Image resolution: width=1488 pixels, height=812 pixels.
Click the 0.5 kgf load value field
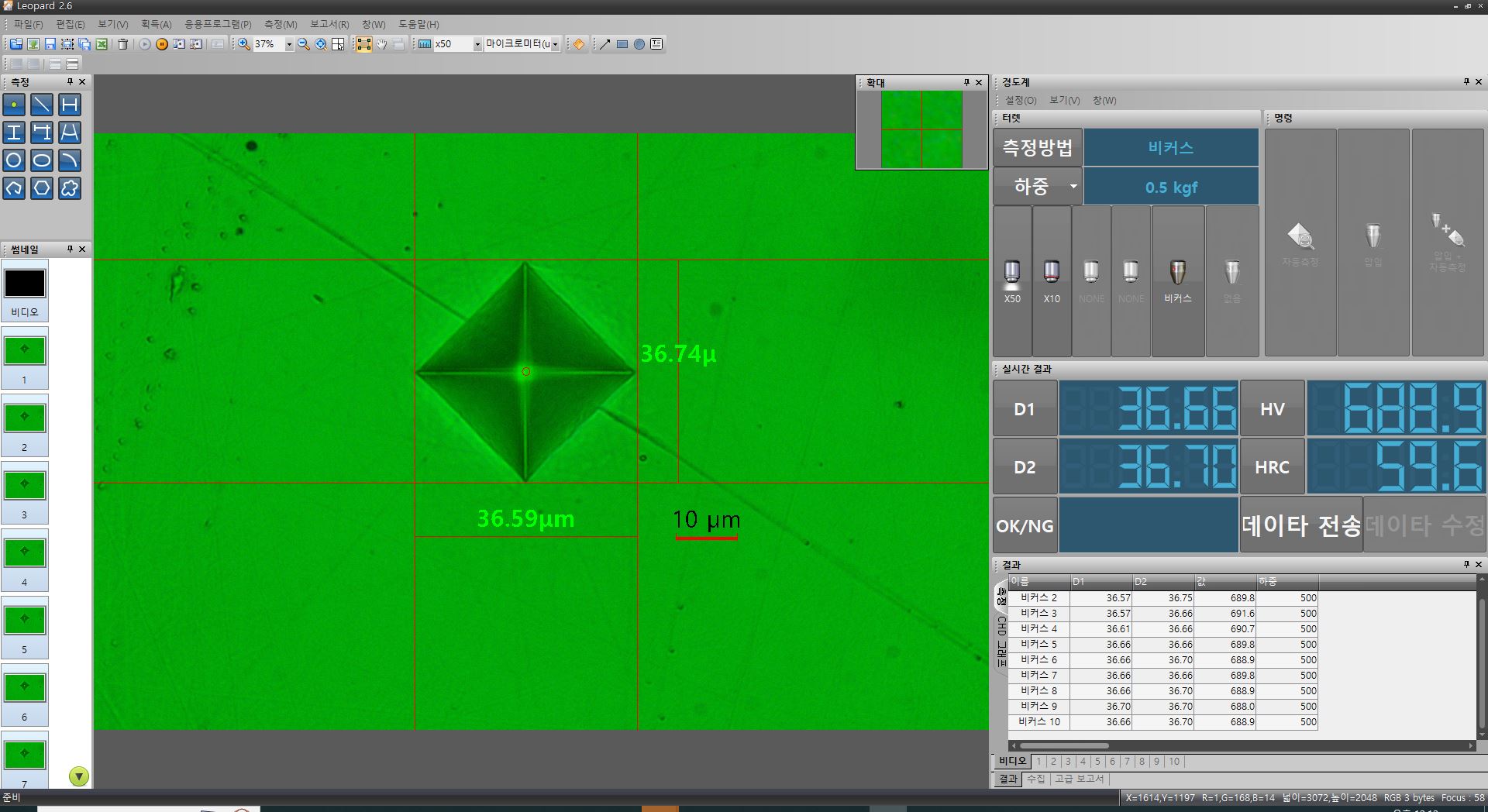1170,187
